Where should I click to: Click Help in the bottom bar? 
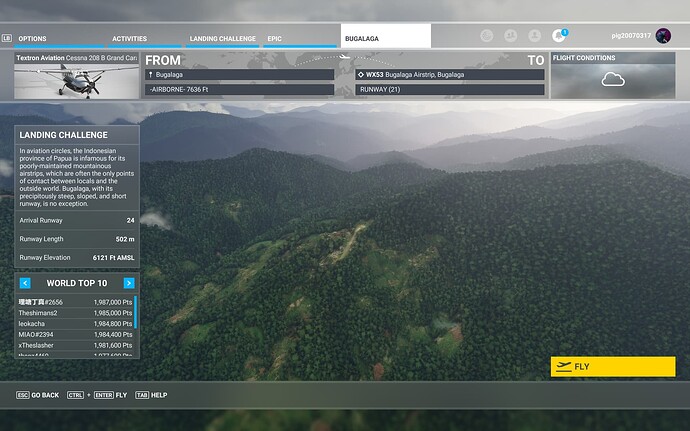151,395
